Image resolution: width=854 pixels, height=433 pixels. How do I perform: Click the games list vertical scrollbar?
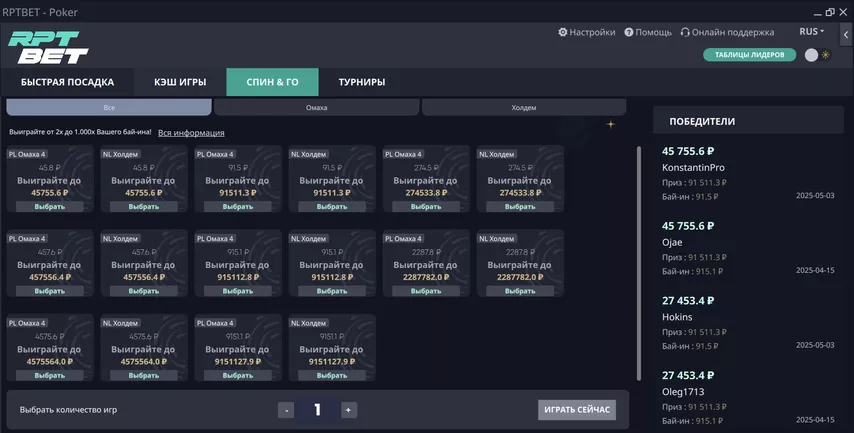(639, 263)
